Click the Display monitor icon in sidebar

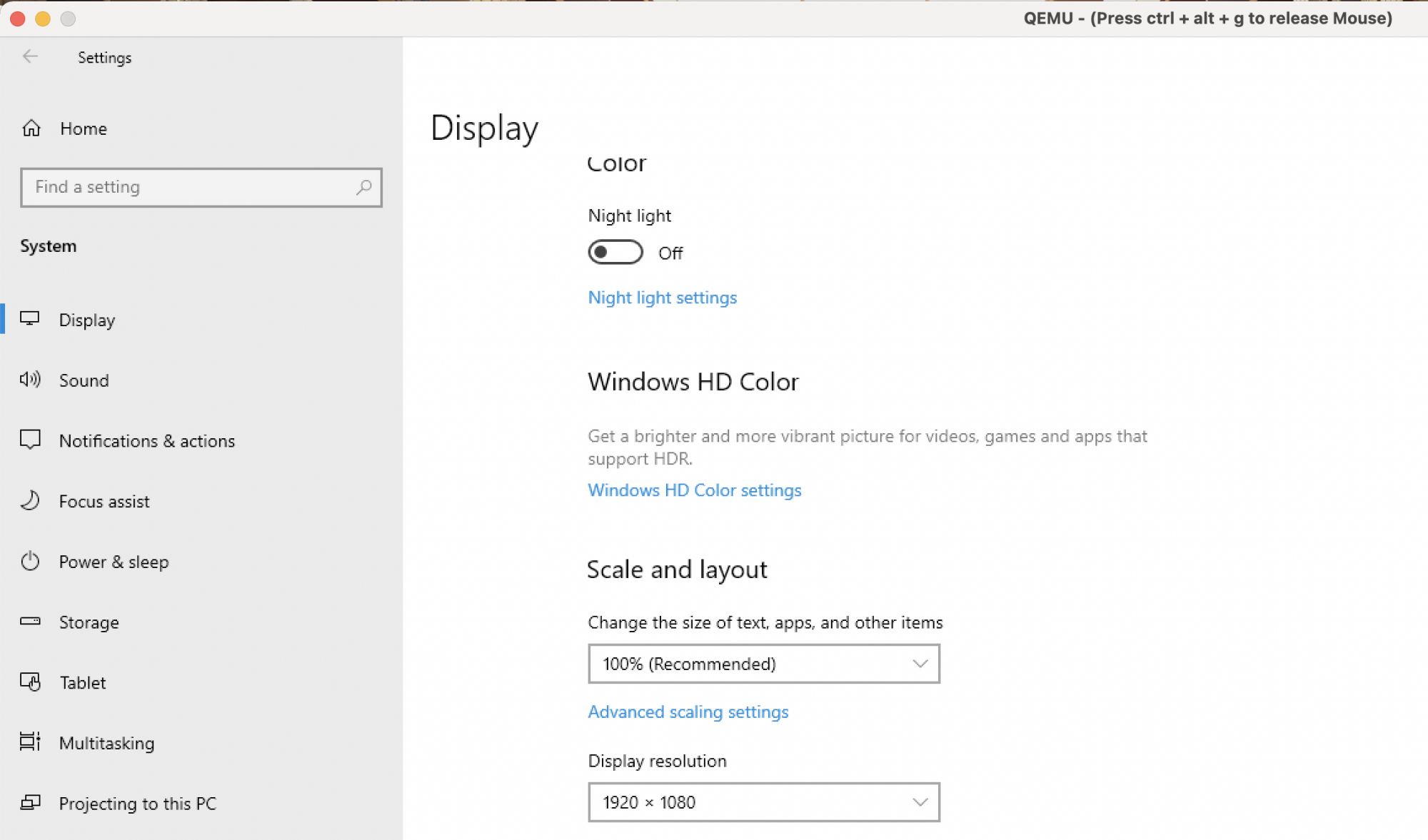coord(30,319)
